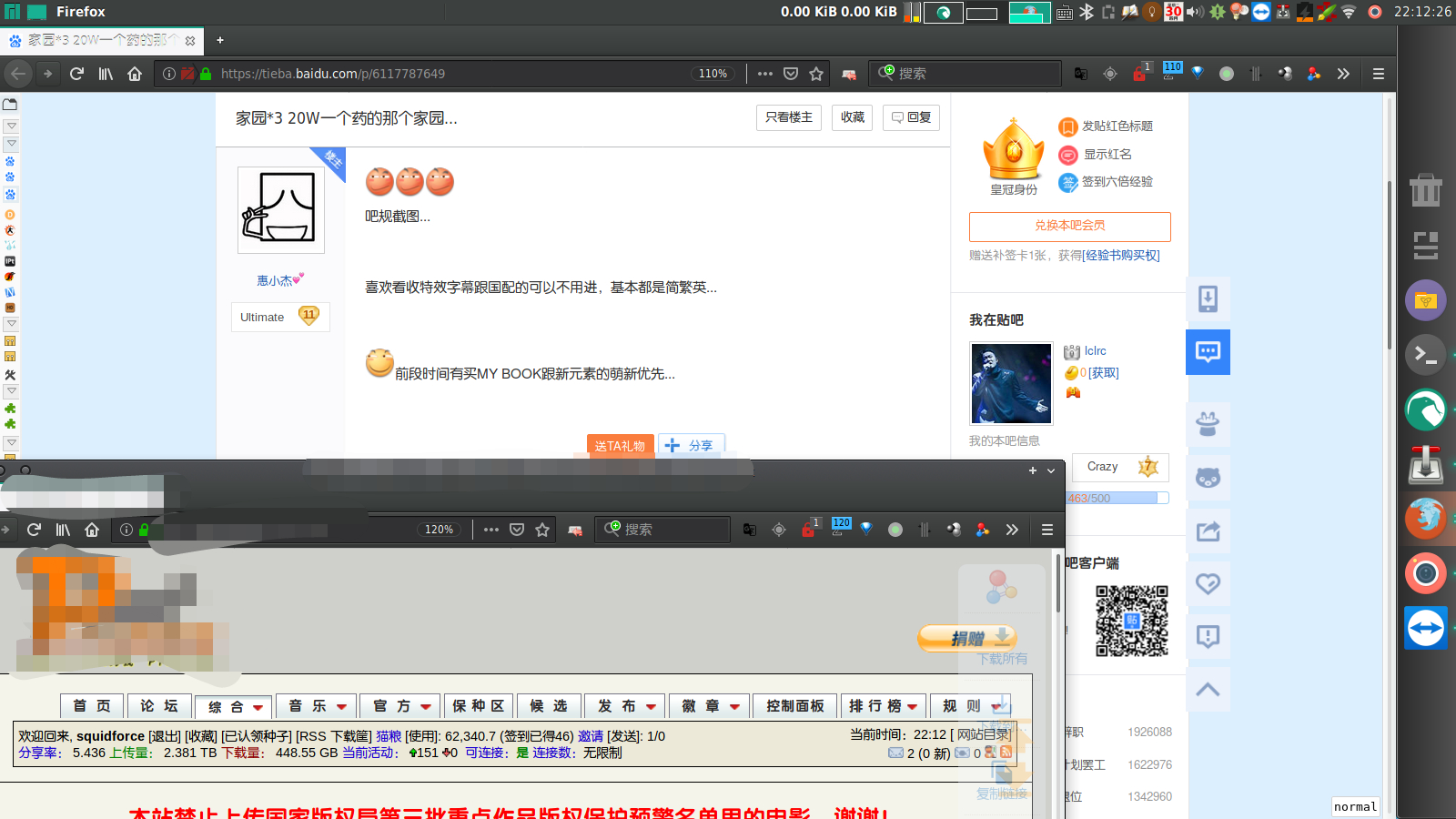
Task: Click the heart icon in the Tieba sidebar
Action: click(1208, 584)
